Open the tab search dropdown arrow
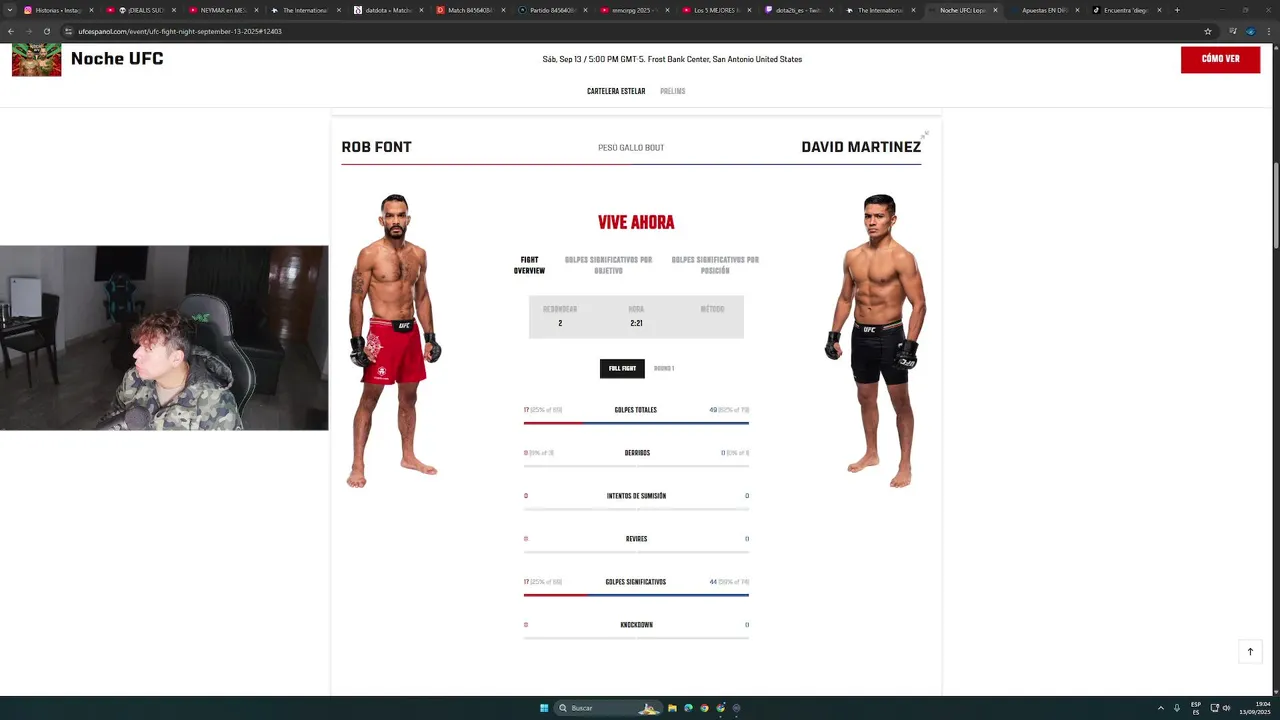1280x720 pixels. pyautogui.click(x=10, y=10)
